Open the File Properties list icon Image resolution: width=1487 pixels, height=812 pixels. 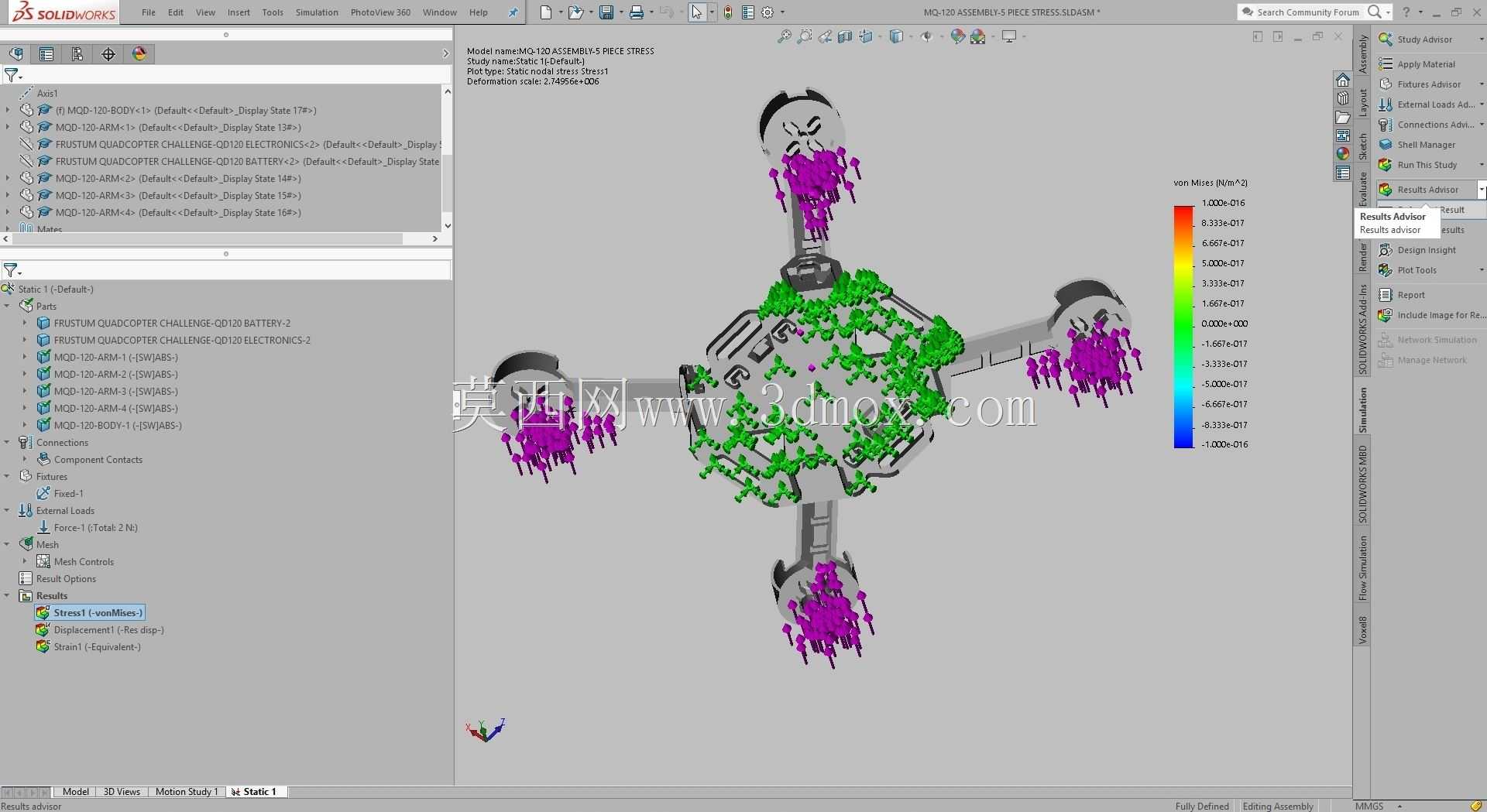pyautogui.click(x=747, y=12)
